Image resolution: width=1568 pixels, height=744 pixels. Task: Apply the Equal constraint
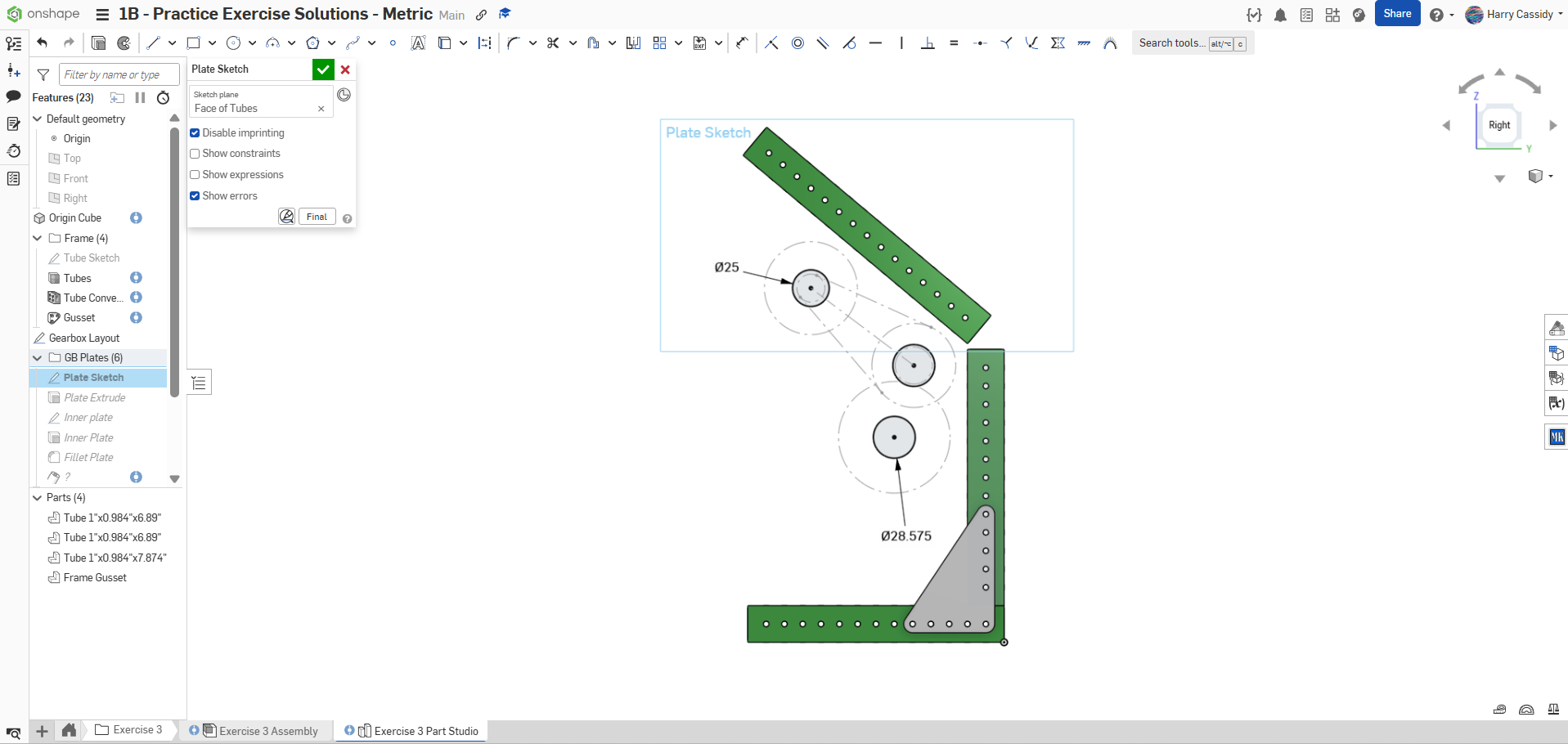954,43
